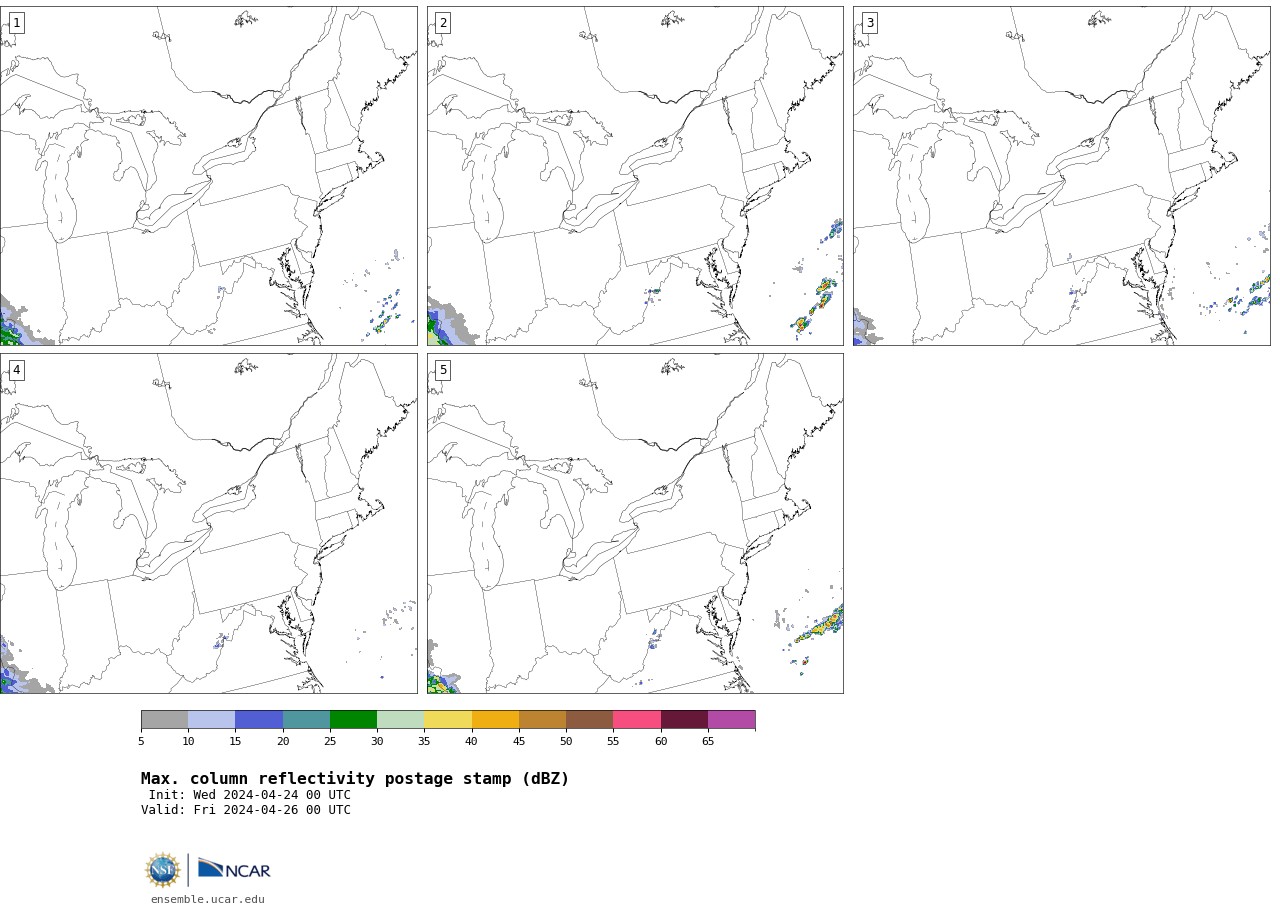Click the Max. column reflectivity title
1280x910 pixels.
point(355,779)
